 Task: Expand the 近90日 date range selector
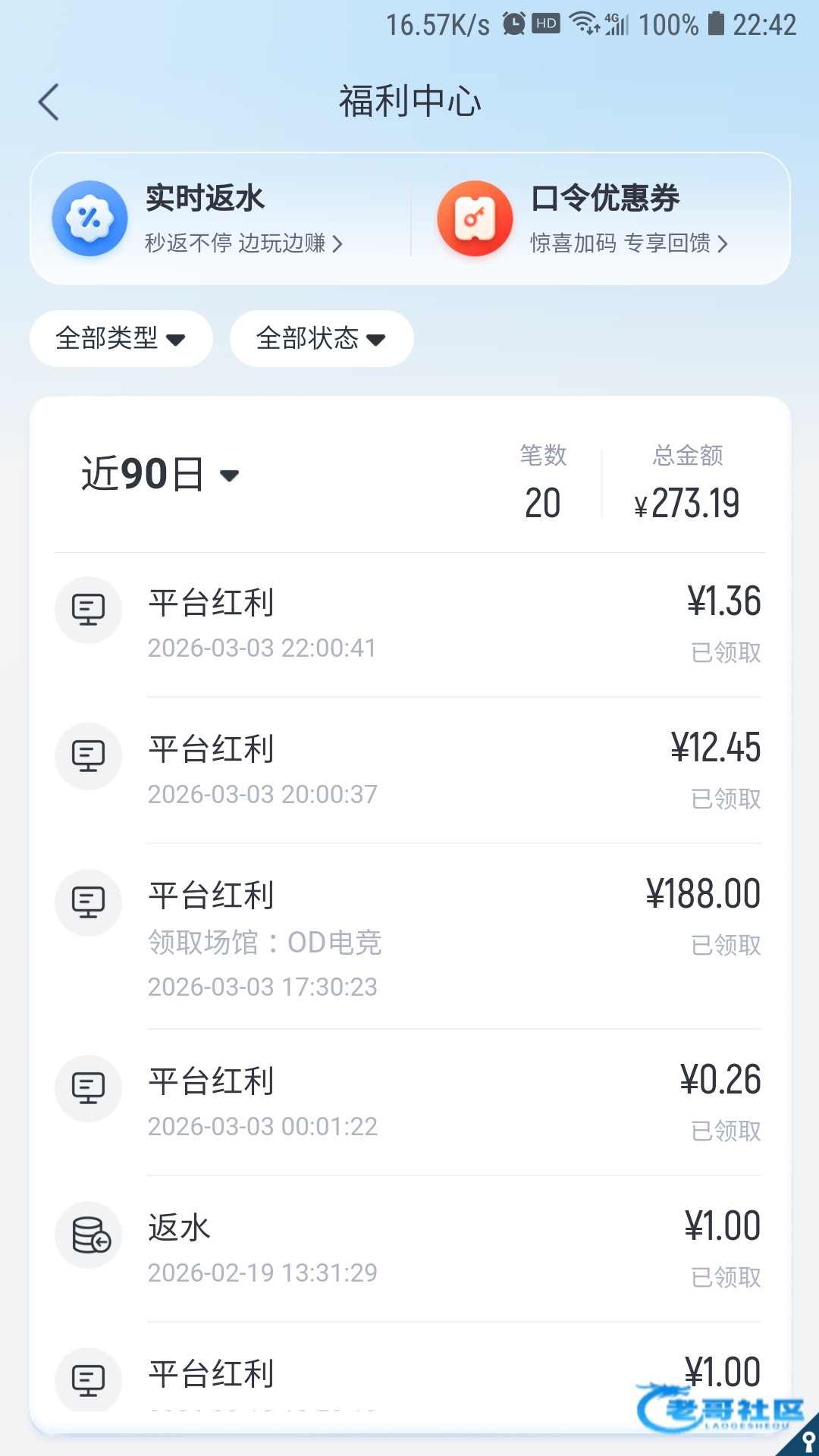click(x=160, y=475)
